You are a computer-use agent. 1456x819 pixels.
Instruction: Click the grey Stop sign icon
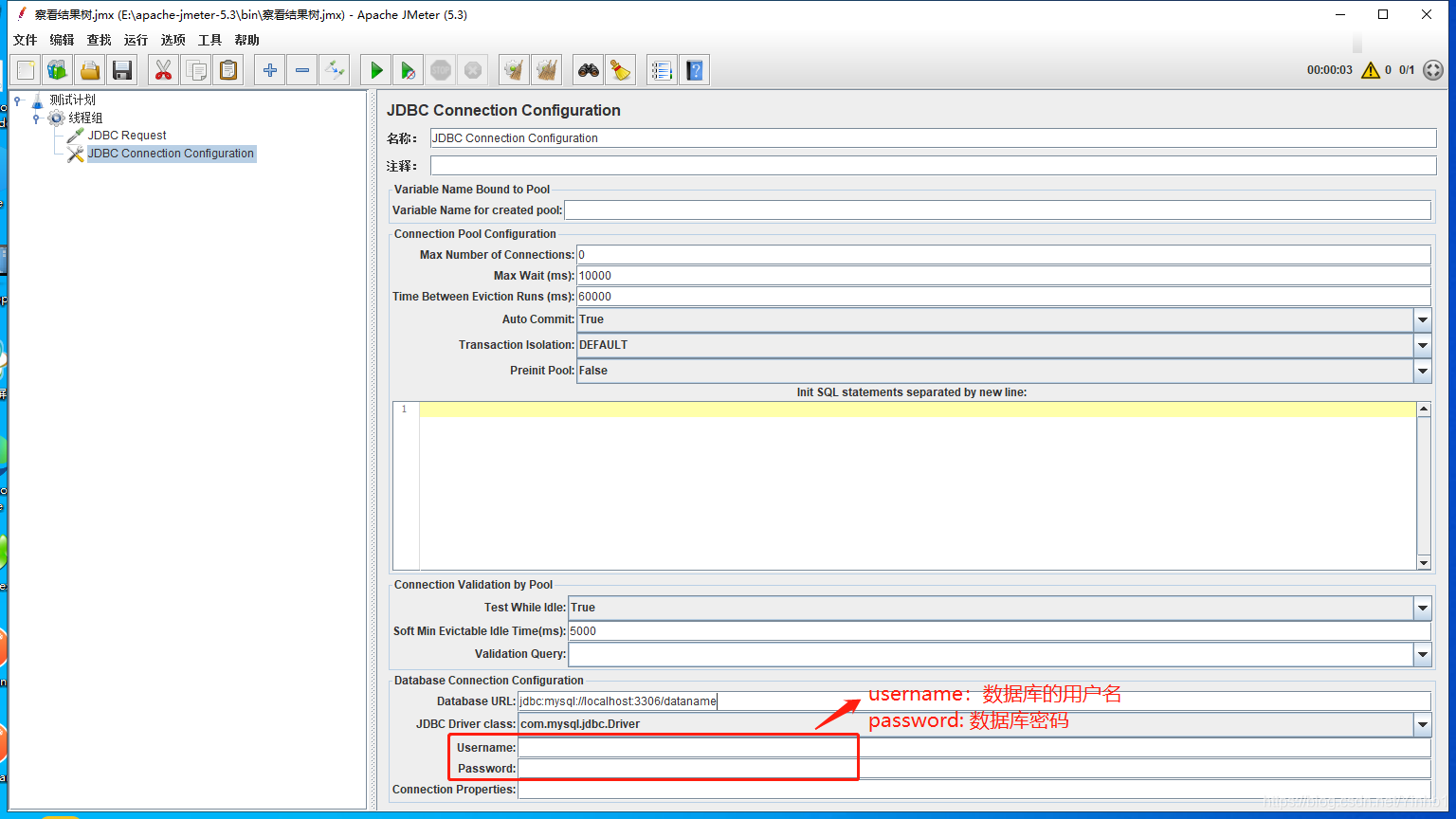[x=441, y=70]
